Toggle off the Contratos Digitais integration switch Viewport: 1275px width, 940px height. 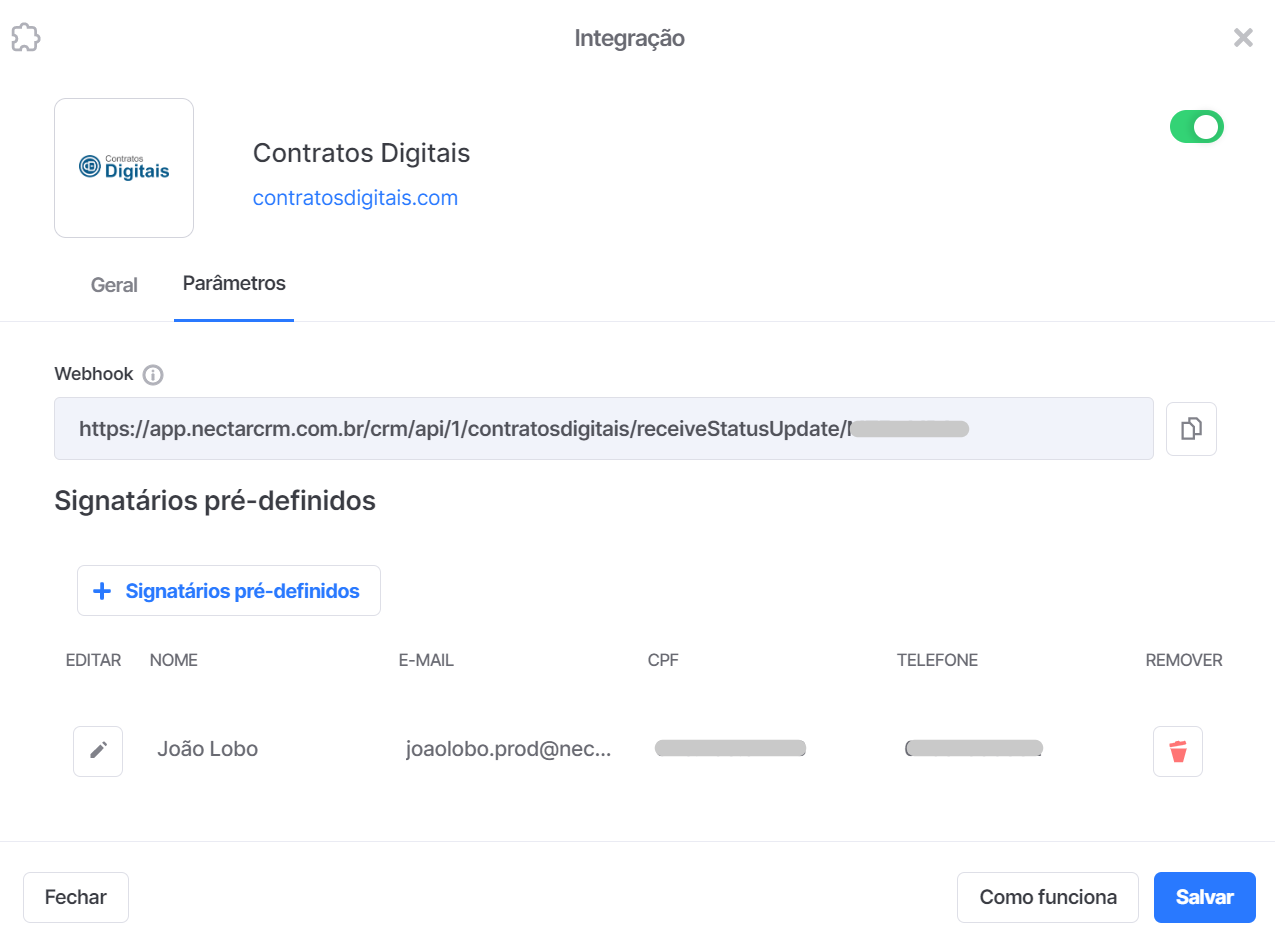coord(1197,127)
